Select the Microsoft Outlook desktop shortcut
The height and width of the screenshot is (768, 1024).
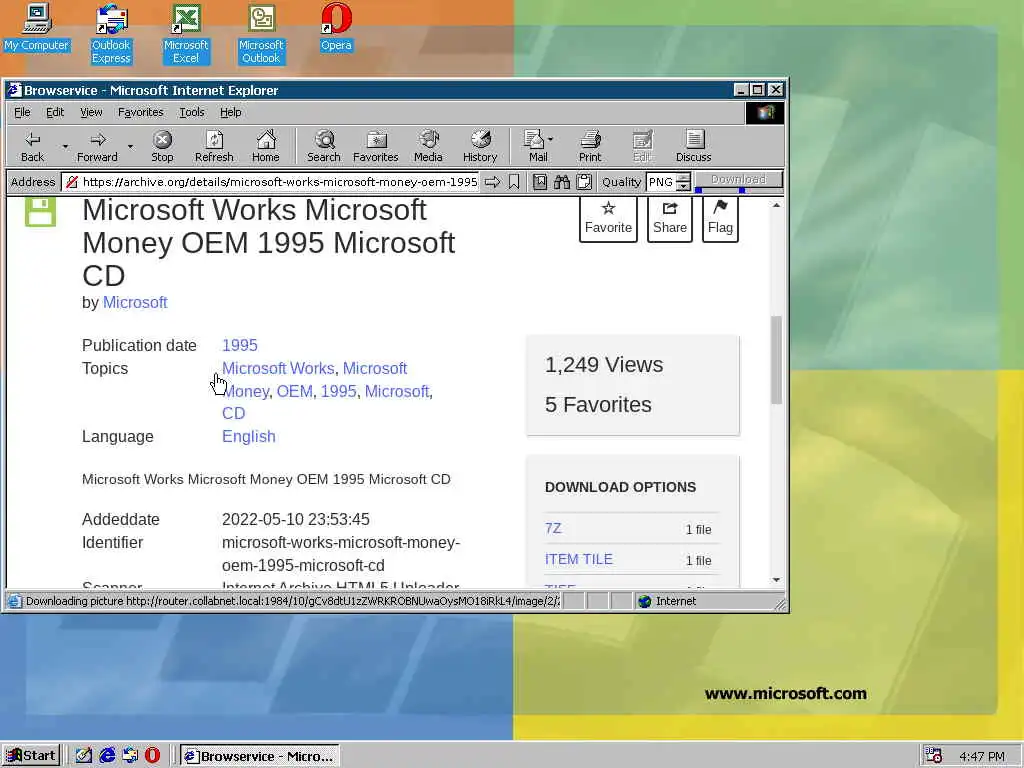click(x=261, y=34)
